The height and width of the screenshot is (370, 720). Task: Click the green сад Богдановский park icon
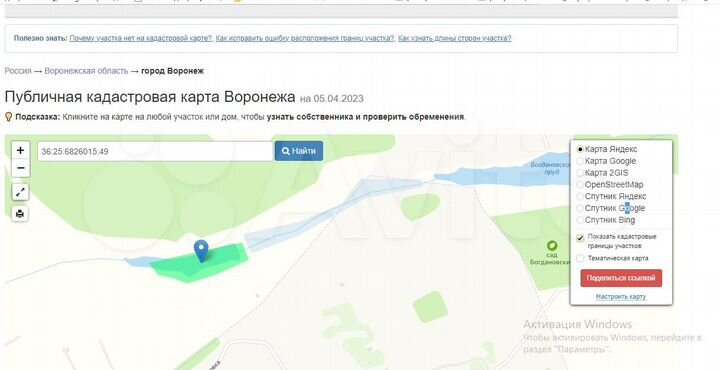tap(552, 246)
